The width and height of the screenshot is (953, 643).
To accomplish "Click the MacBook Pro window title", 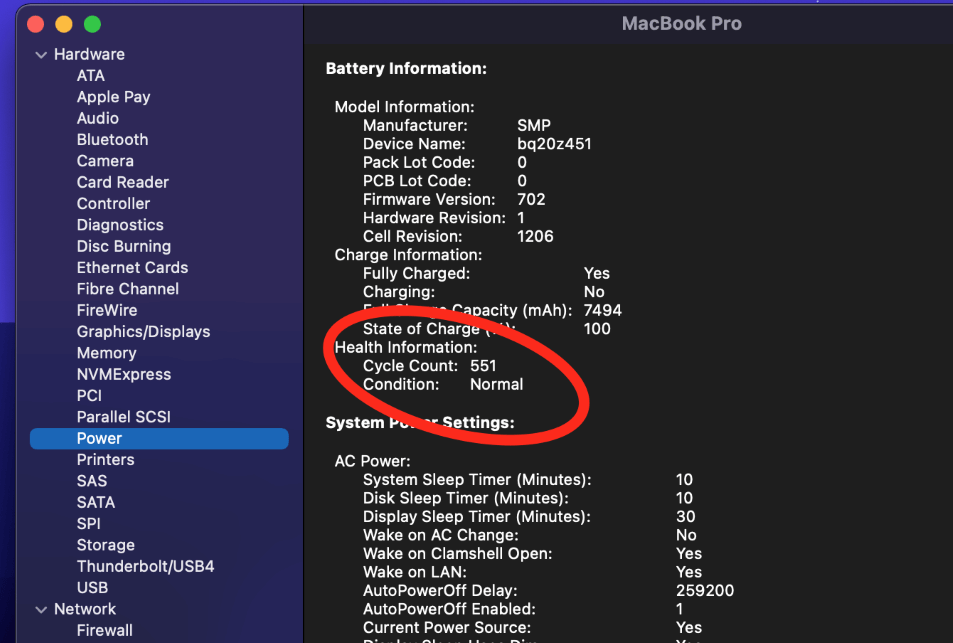I will (681, 23).
